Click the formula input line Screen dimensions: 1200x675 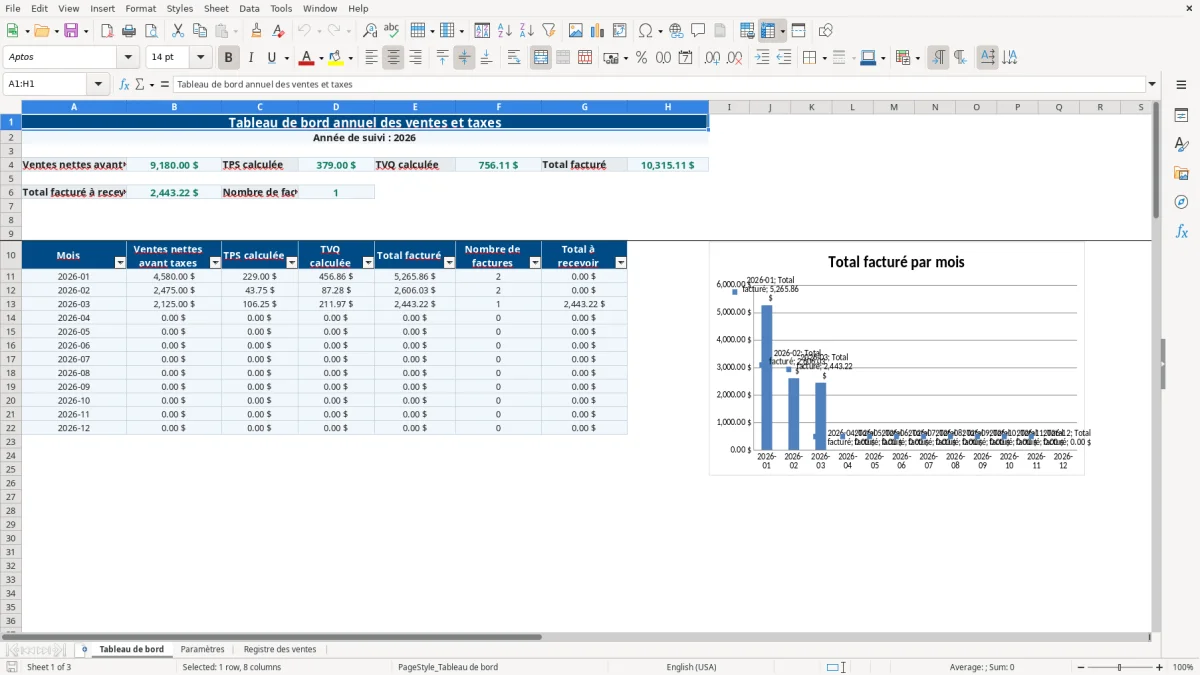click(x=658, y=84)
